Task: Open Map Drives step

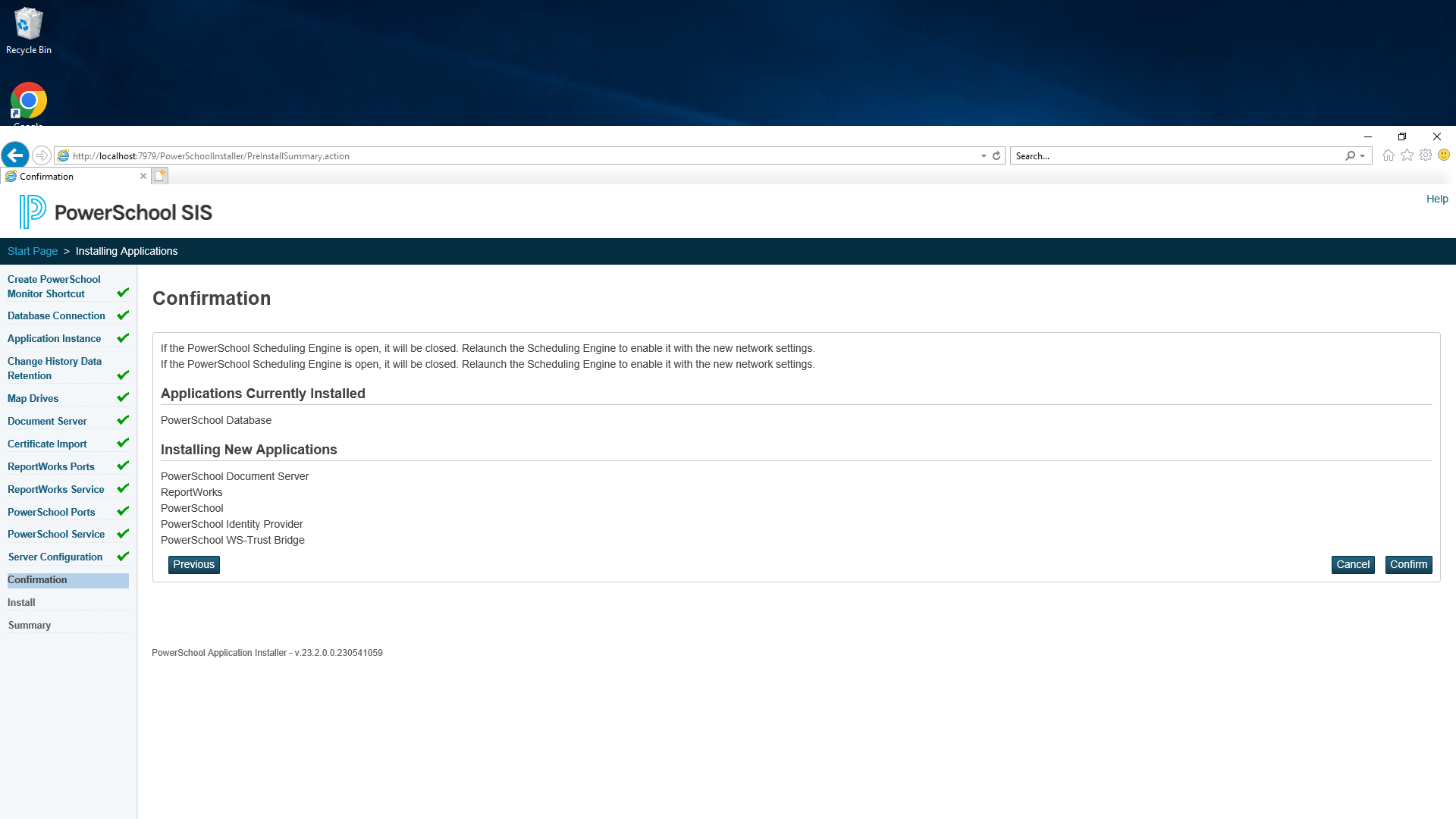Action: point(33,399)
